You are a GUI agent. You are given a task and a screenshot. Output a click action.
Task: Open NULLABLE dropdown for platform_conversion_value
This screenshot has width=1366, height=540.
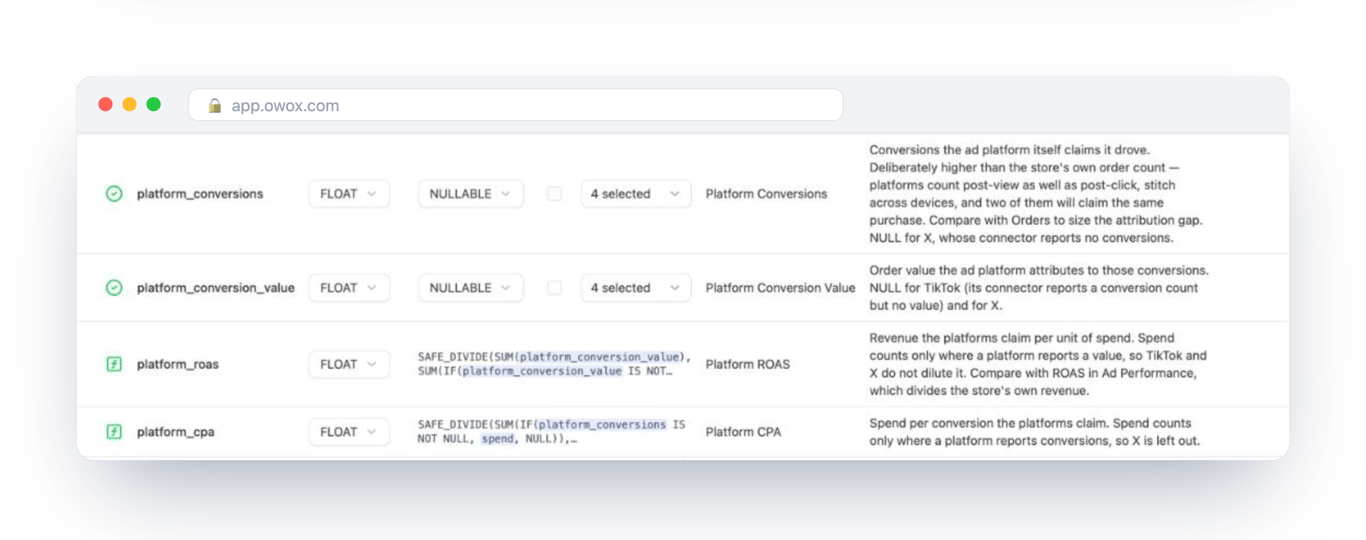(471, 288)
